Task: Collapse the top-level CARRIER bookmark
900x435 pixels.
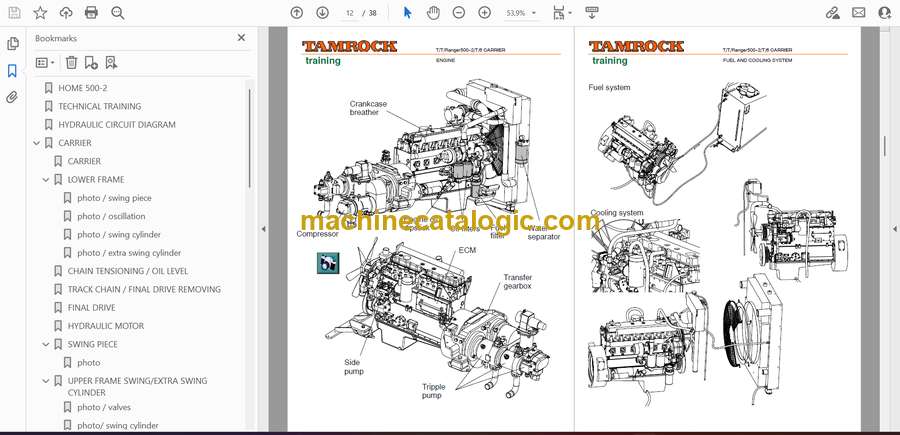Action: click(37, 143)
